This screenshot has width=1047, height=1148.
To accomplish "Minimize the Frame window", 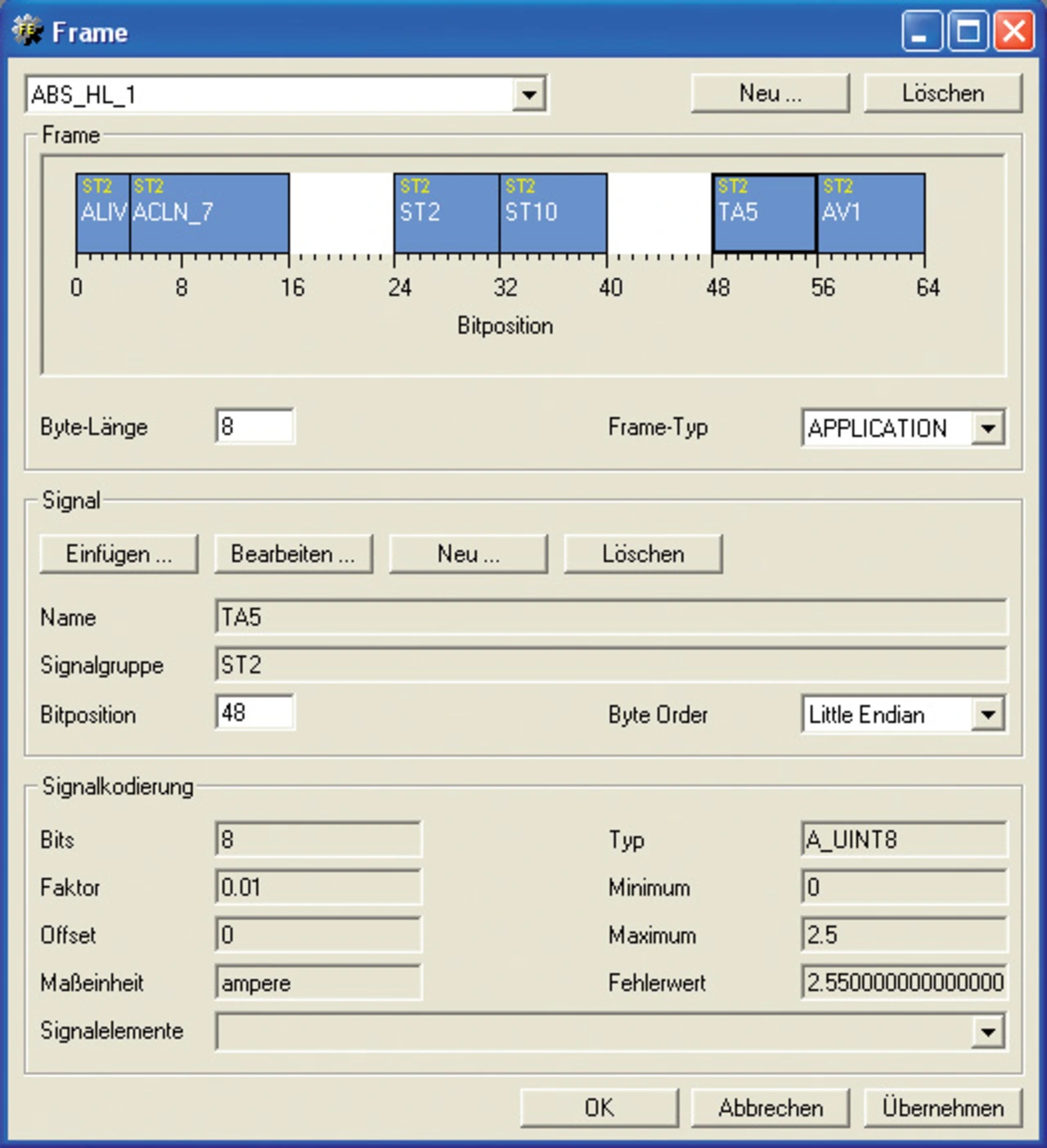I will 922,32.
